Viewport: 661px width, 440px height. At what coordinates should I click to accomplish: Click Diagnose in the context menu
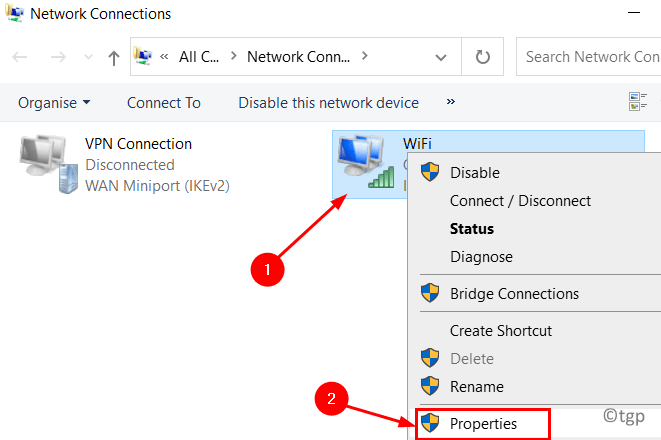(x=481, y=257)
